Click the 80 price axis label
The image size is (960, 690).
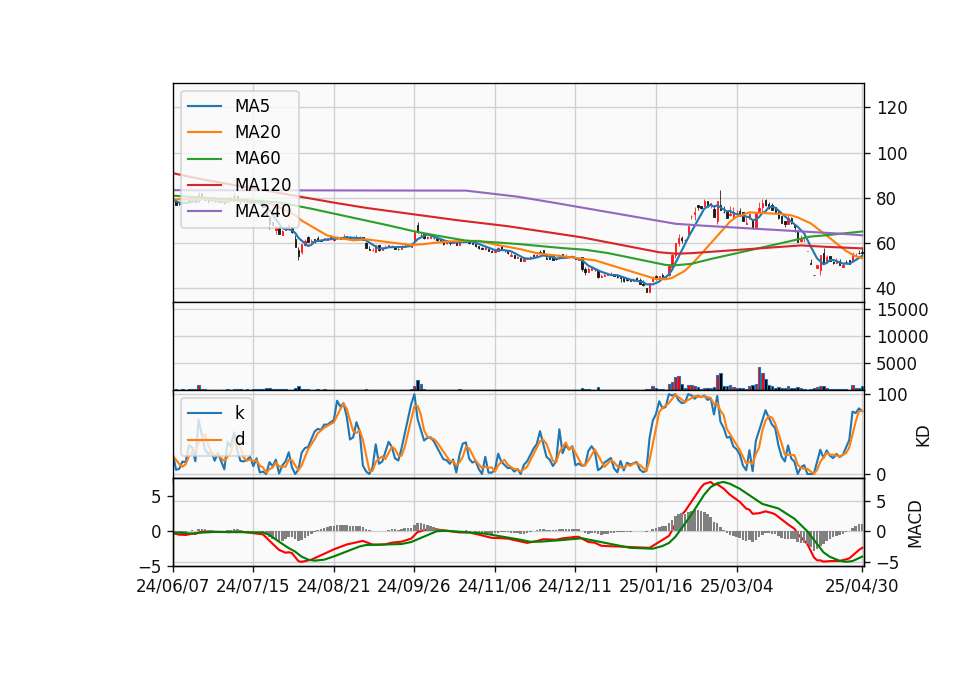887,199
